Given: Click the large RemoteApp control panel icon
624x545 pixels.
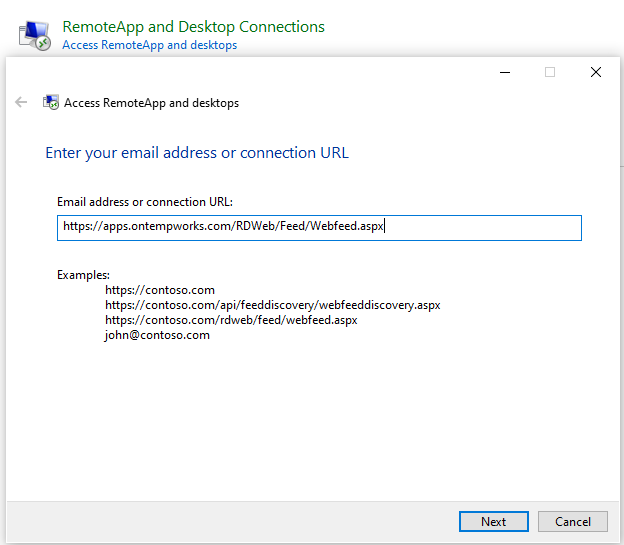Looking at the screenshot, I should (x=35, y=35).
